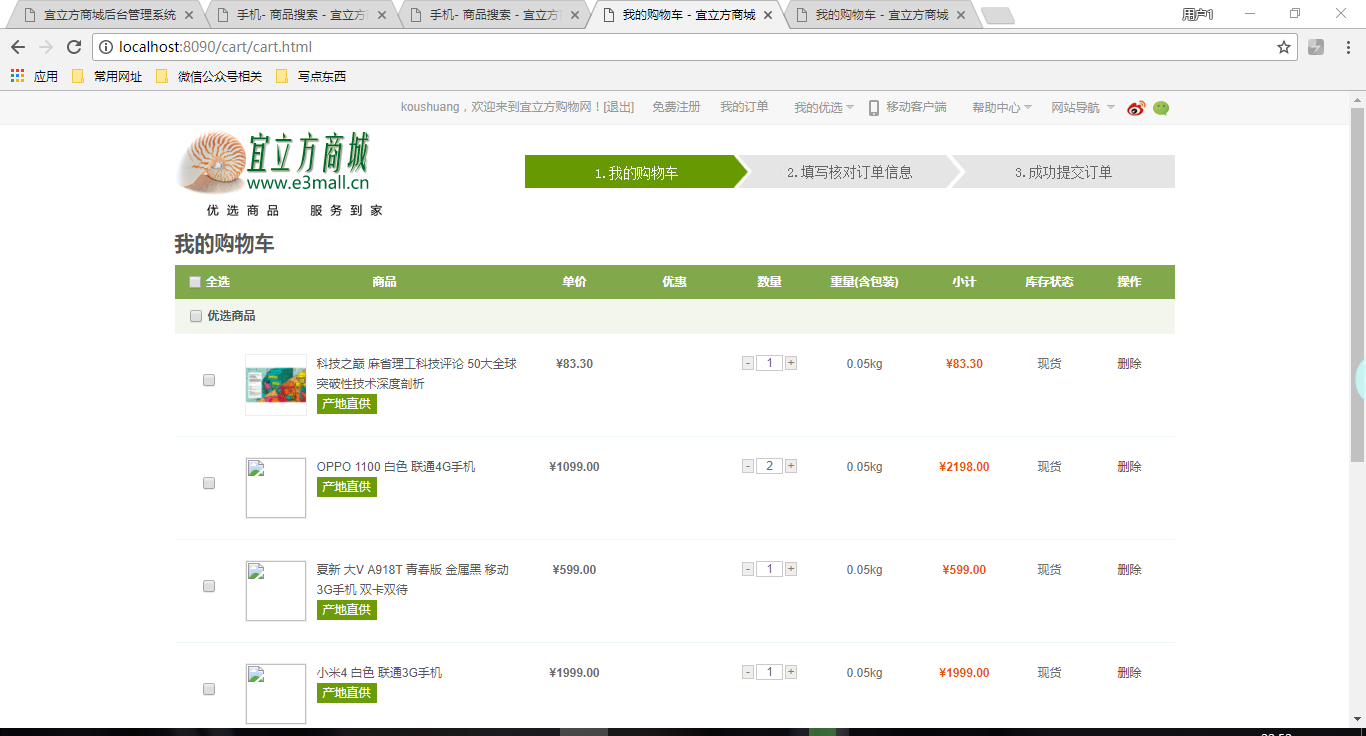
Task: Decrease quantity of OPPO 1100 phone
Action: pos(748,466)
